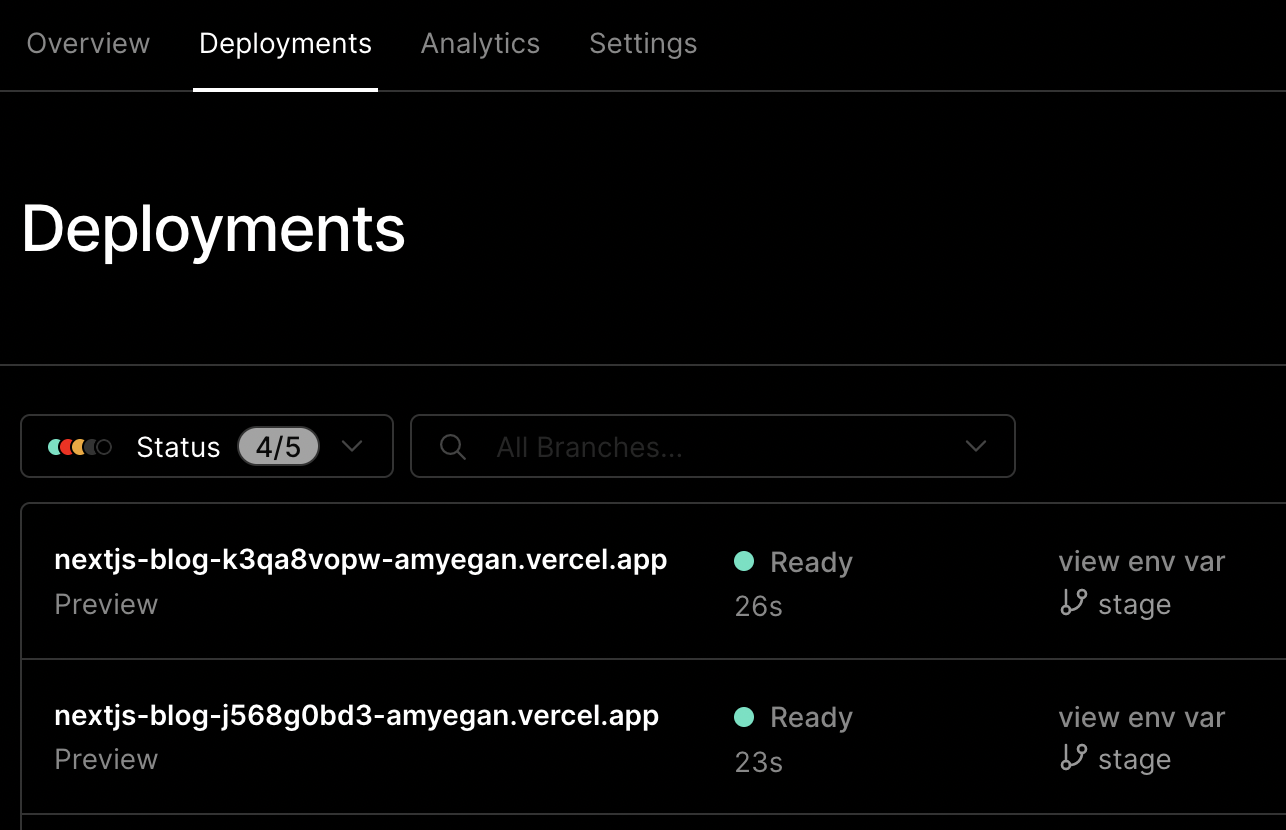Screen dimensions: 1286x830
Task: Click the green Ready dot on second deployment
Action: pos(744,717)
